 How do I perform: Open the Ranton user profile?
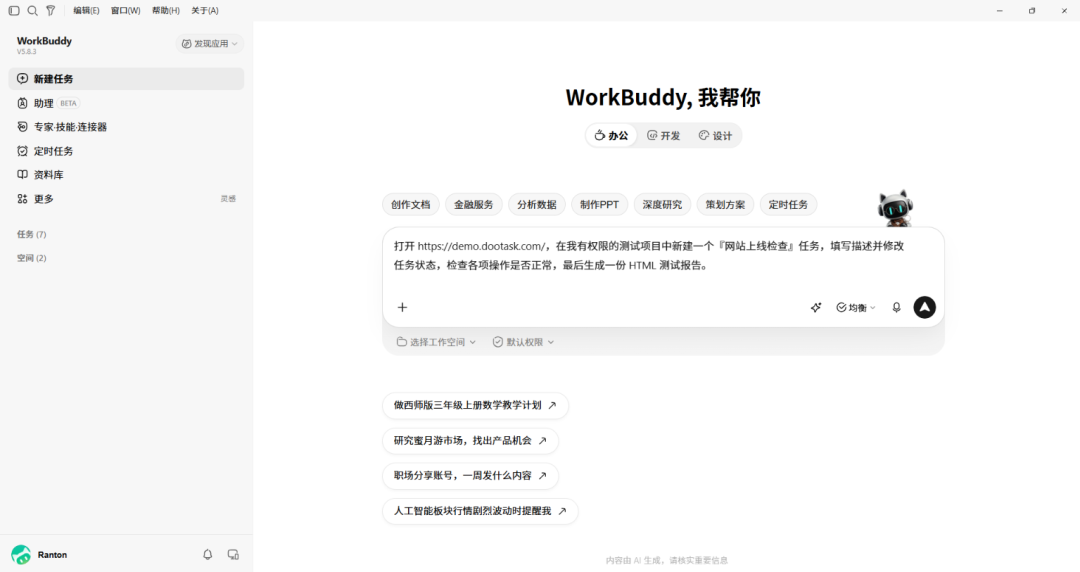pyautogui.click(x=39, y=555)
